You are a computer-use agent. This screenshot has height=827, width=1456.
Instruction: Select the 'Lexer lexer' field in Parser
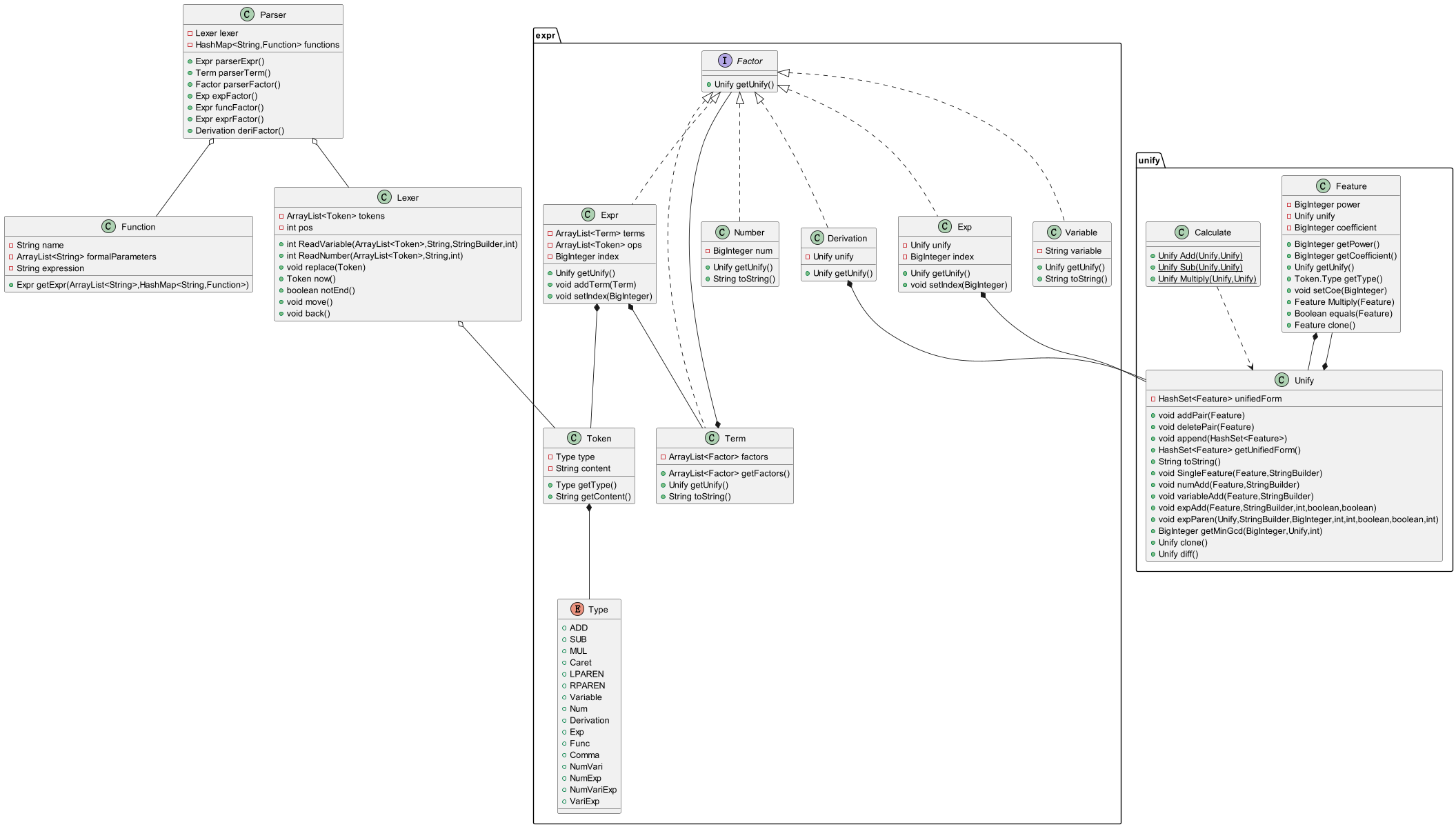point(217,33)
